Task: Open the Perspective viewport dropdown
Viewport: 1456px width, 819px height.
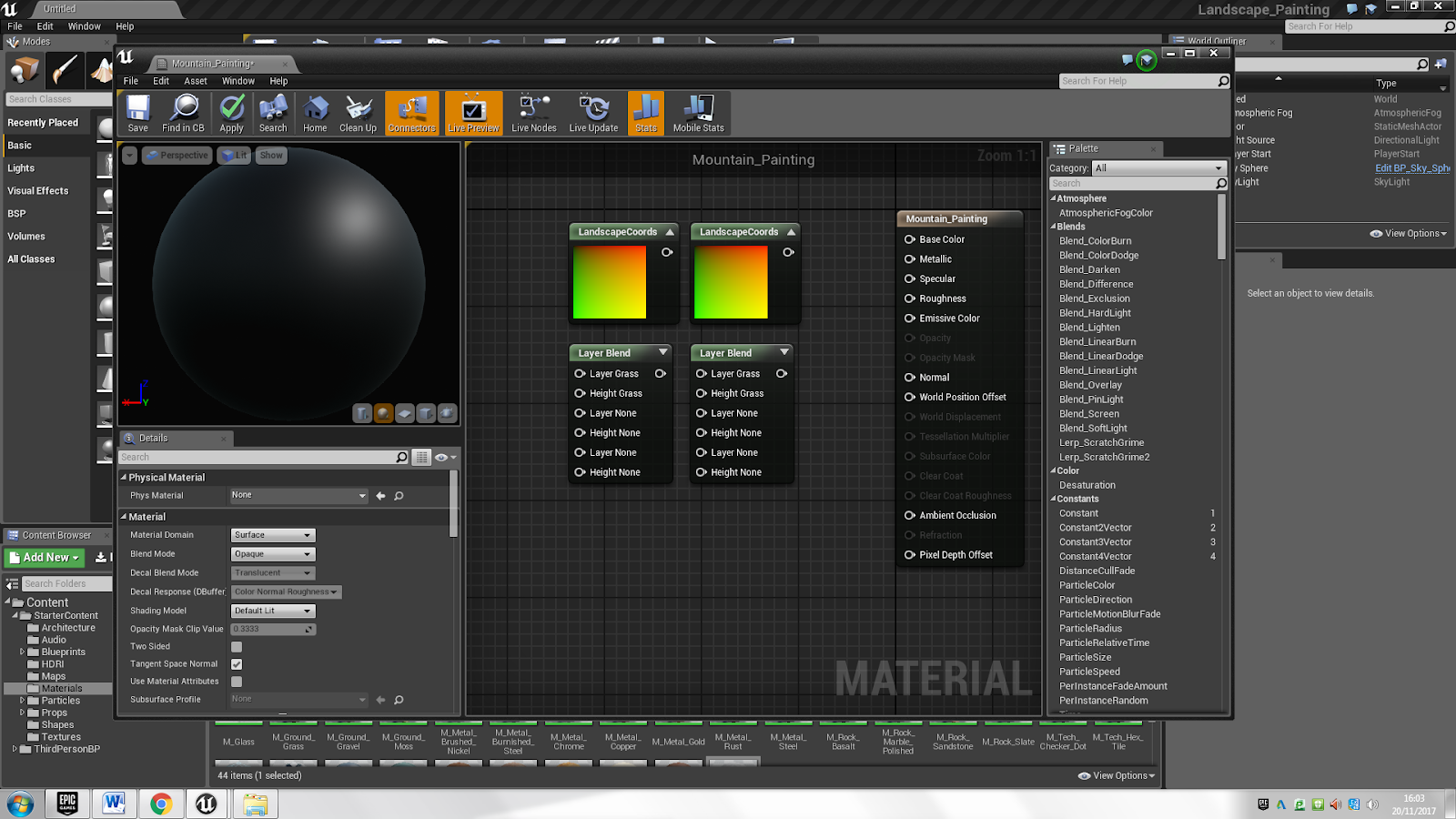Action: [178, 156]
